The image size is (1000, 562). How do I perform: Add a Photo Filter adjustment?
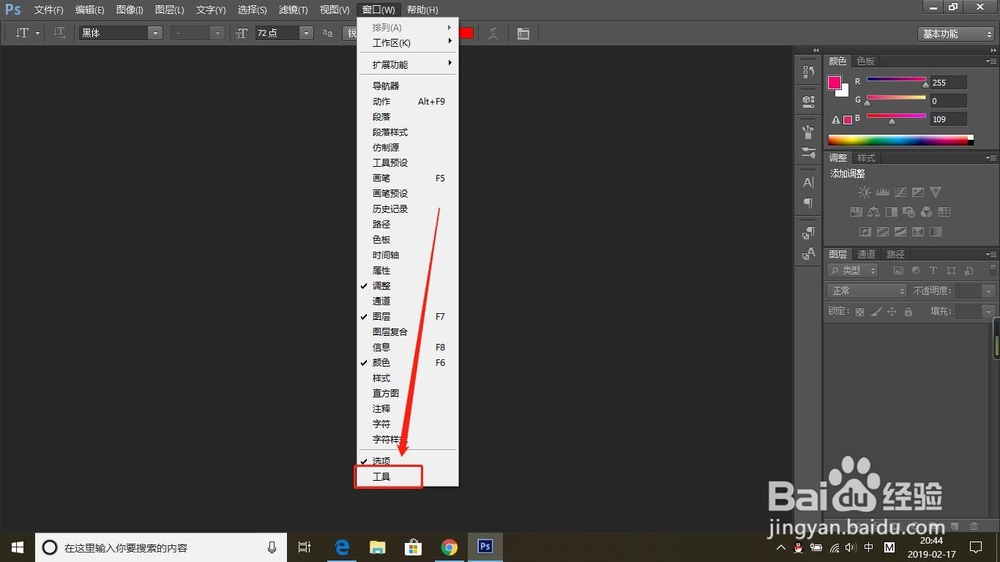(909, 212)
